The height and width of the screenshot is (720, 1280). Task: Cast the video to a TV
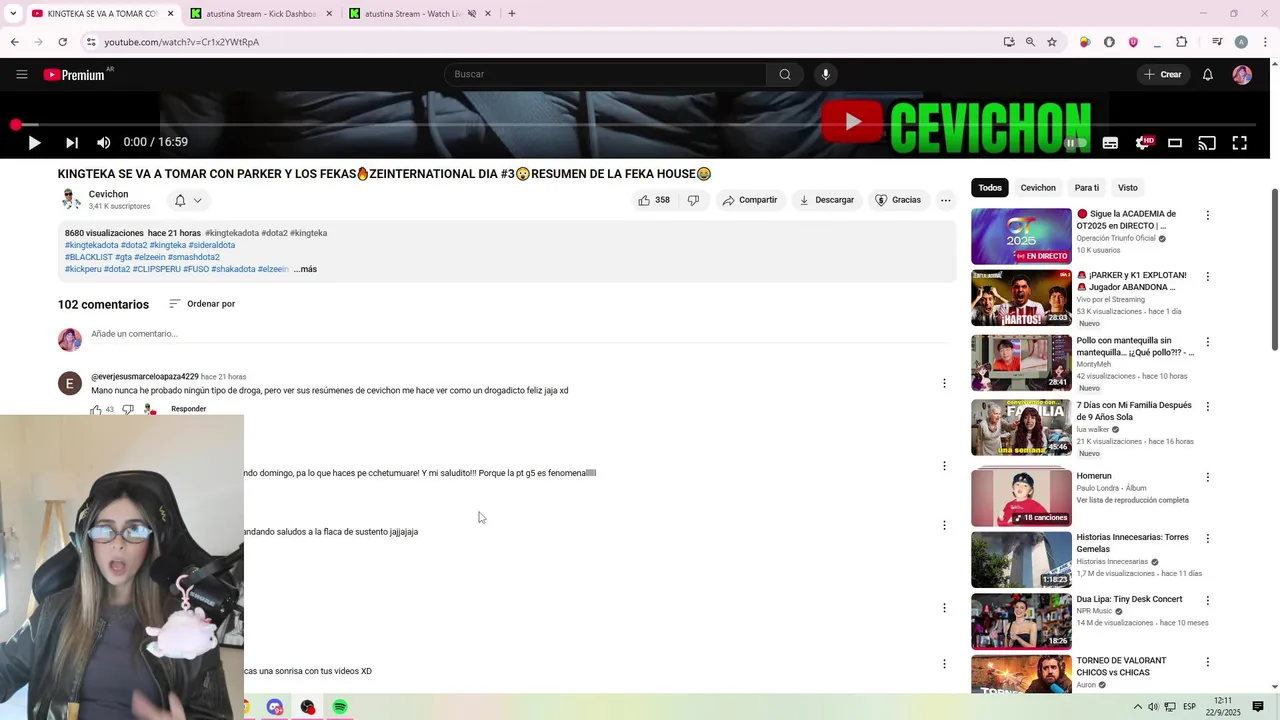coord(1207,143)
